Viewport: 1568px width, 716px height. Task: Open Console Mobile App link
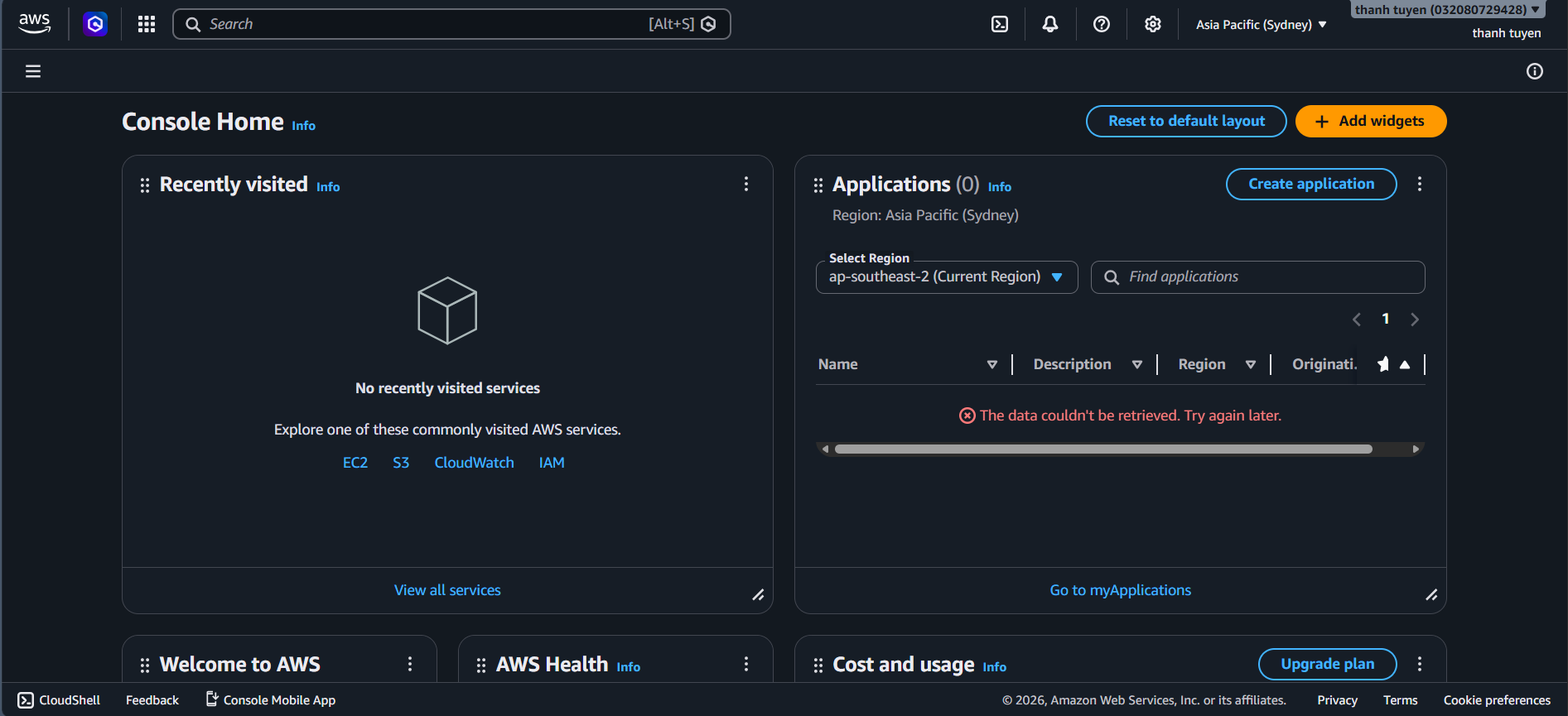[x=271, y=700]
